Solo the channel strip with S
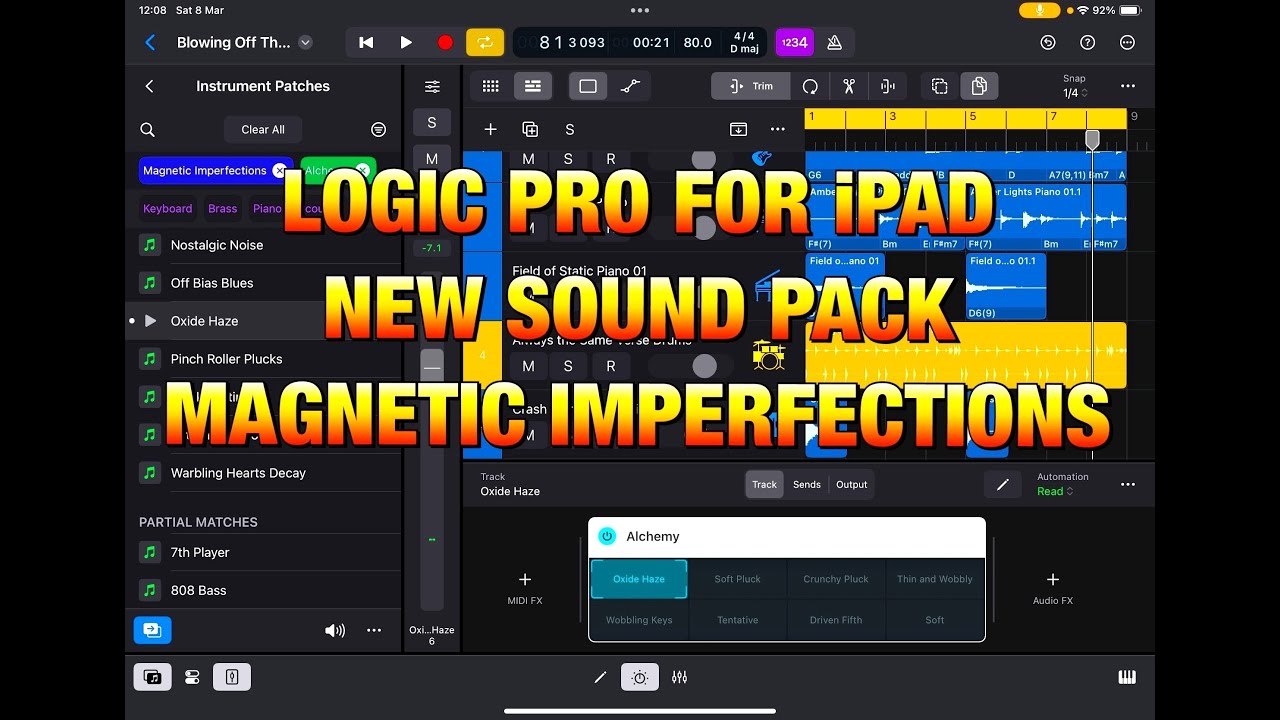This screenshot has width=1280, height=720. tap(432, 123)
